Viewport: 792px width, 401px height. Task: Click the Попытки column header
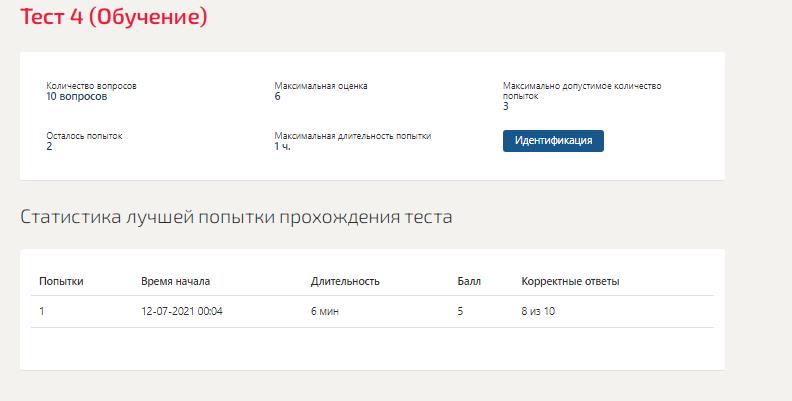point(61,281)
